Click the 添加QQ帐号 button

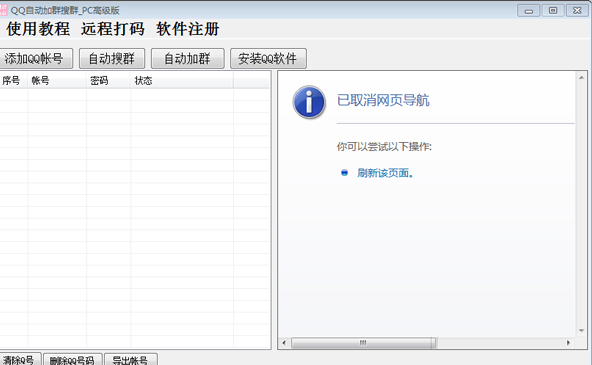[x=35, y=59]
